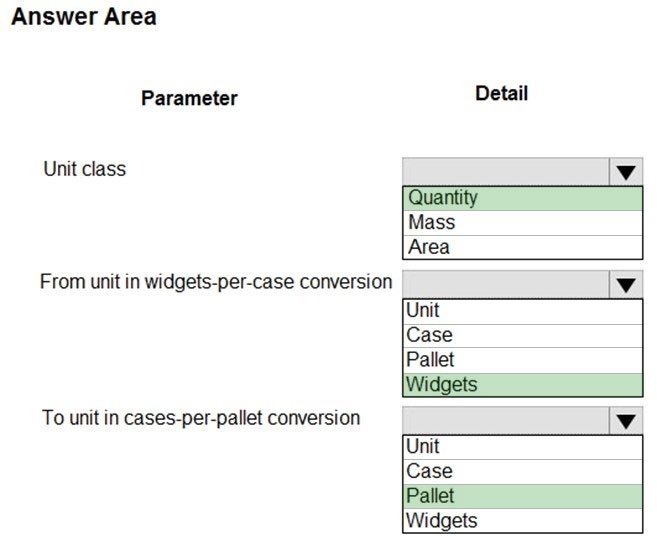657x546 pixels.
Task: Choose Case in the From unit list
Action: 522,336
